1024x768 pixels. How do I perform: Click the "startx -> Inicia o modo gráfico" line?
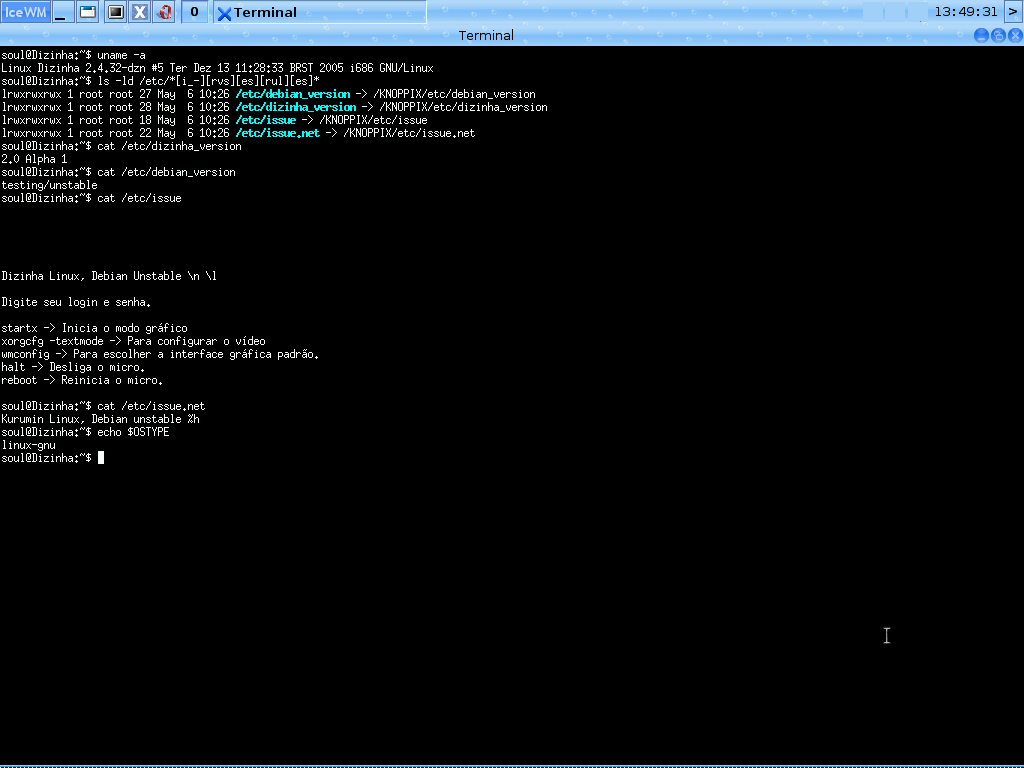point(94,328)
